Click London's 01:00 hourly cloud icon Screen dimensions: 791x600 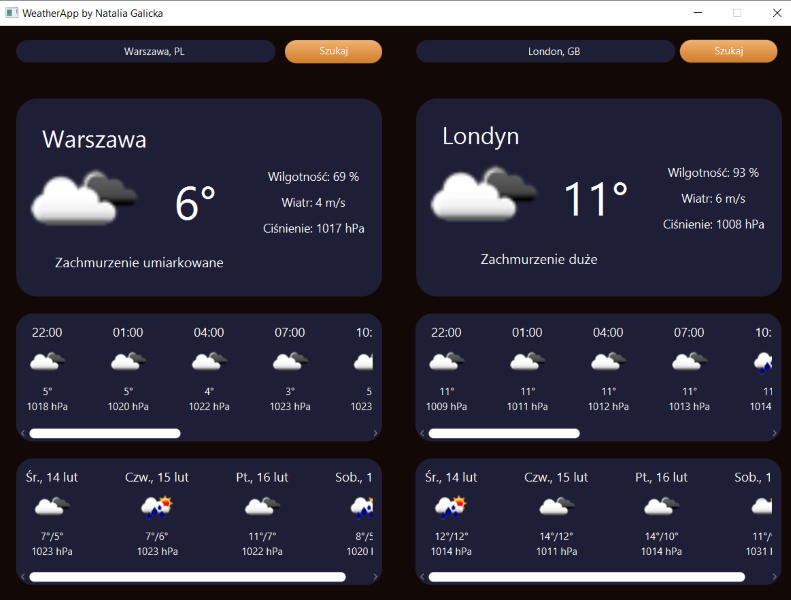point(528,362)
